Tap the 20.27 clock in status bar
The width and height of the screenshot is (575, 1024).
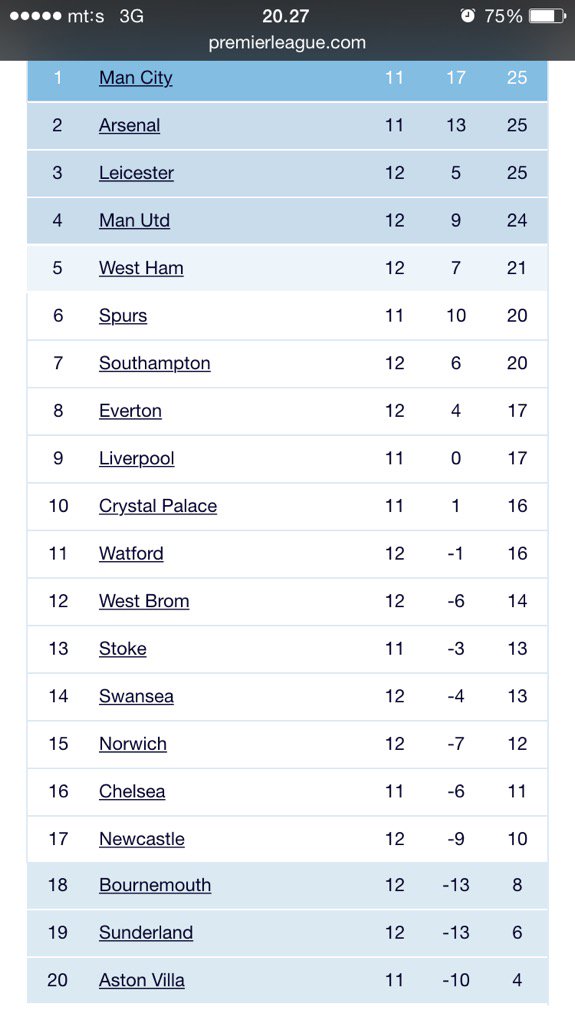(x=286, y=16)
